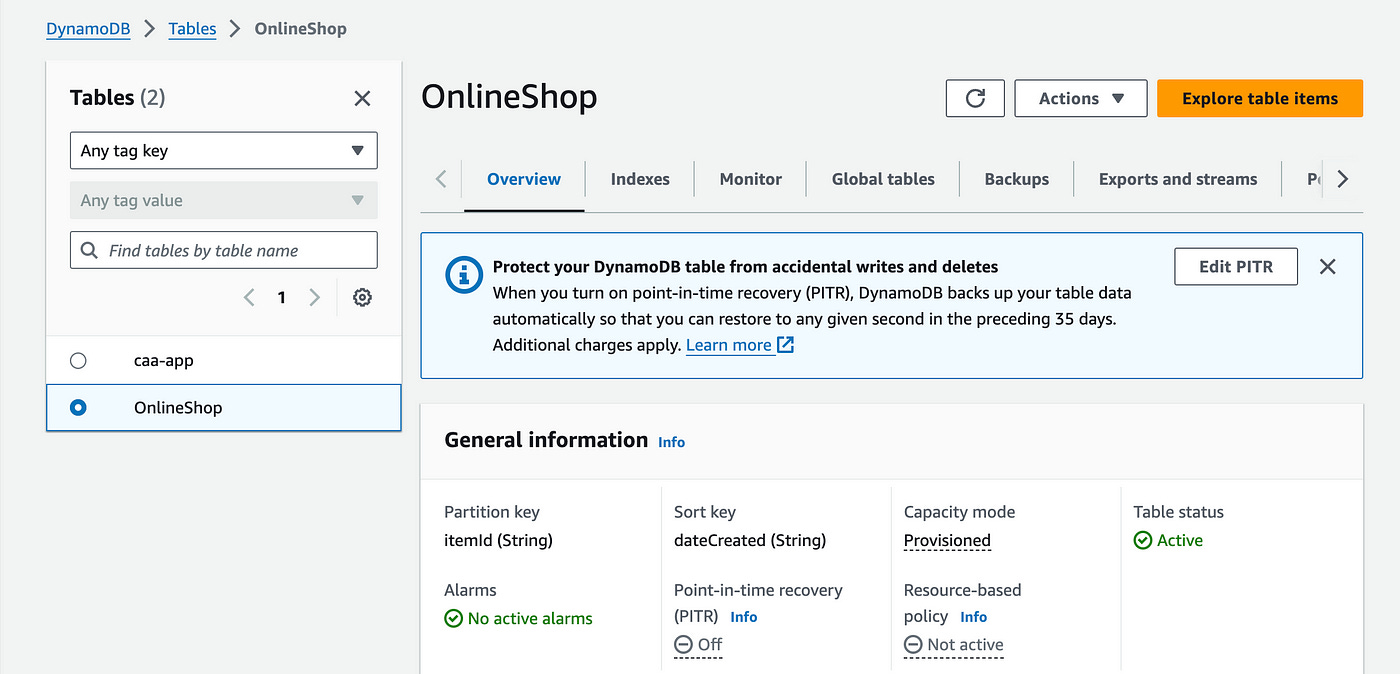
Task: Expand the Actions dropdown menu
Action: click(1081, 98)
